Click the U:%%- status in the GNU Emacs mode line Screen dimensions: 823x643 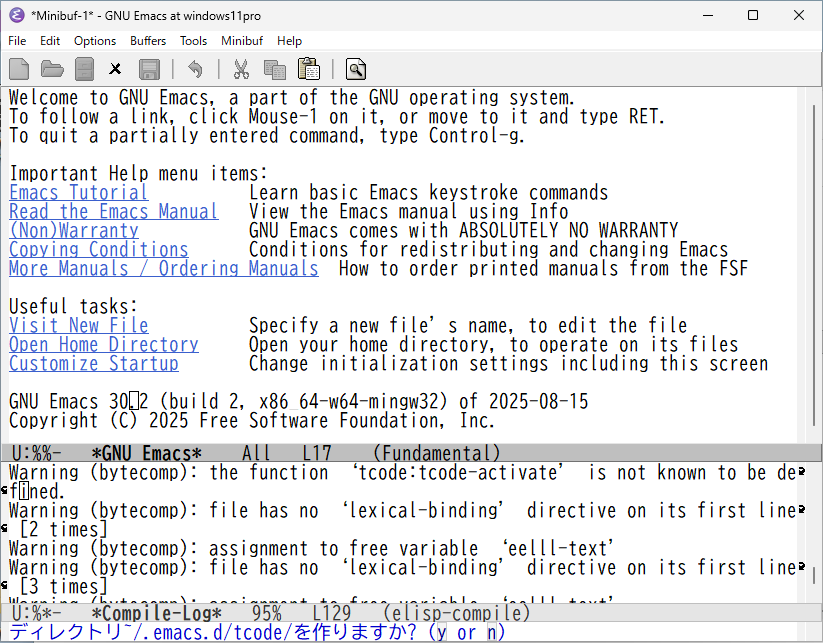pyautogui.click(x=36, y=453)
